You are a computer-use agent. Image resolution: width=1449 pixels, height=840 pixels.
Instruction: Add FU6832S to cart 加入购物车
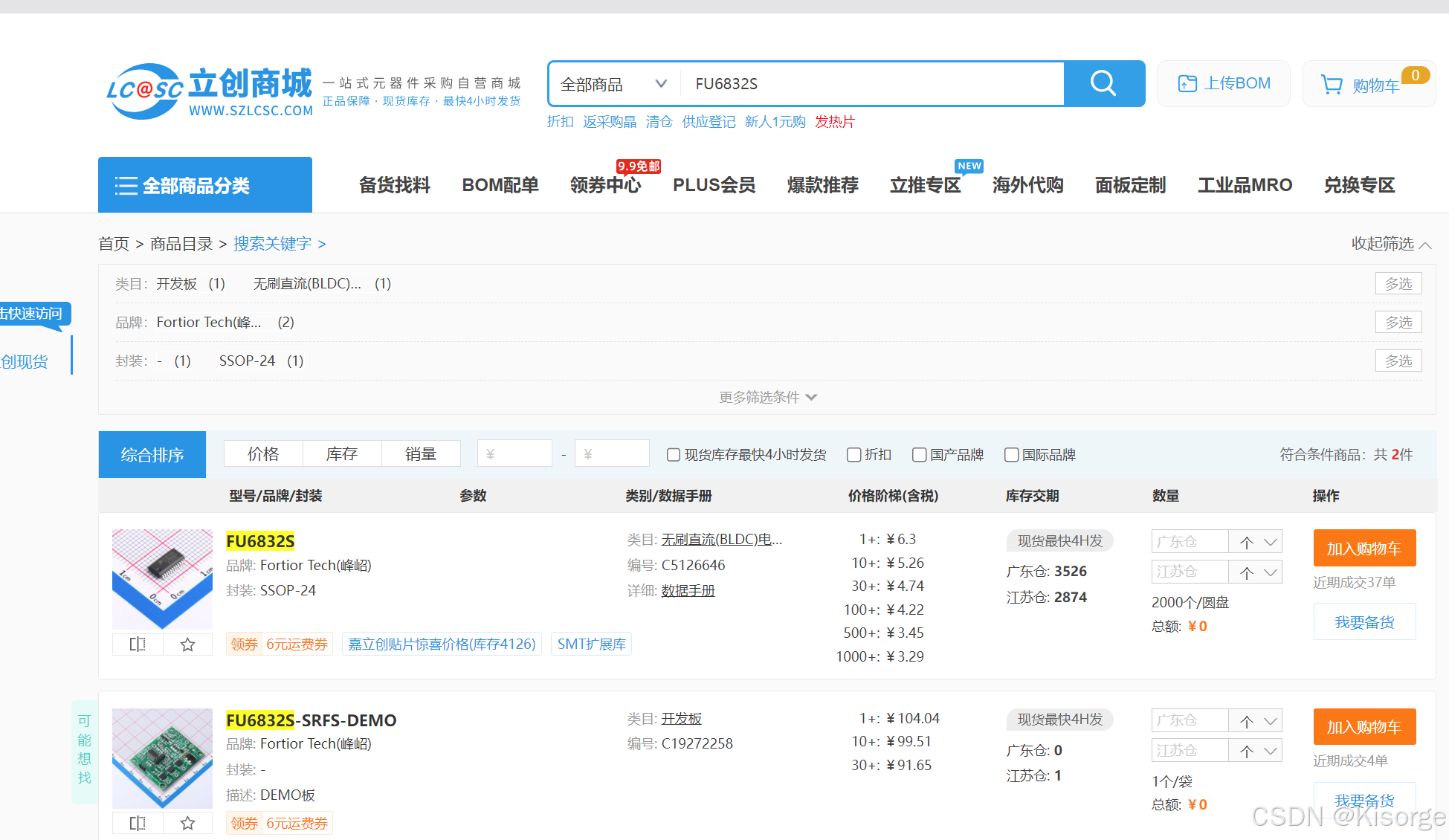(1364, 549)
